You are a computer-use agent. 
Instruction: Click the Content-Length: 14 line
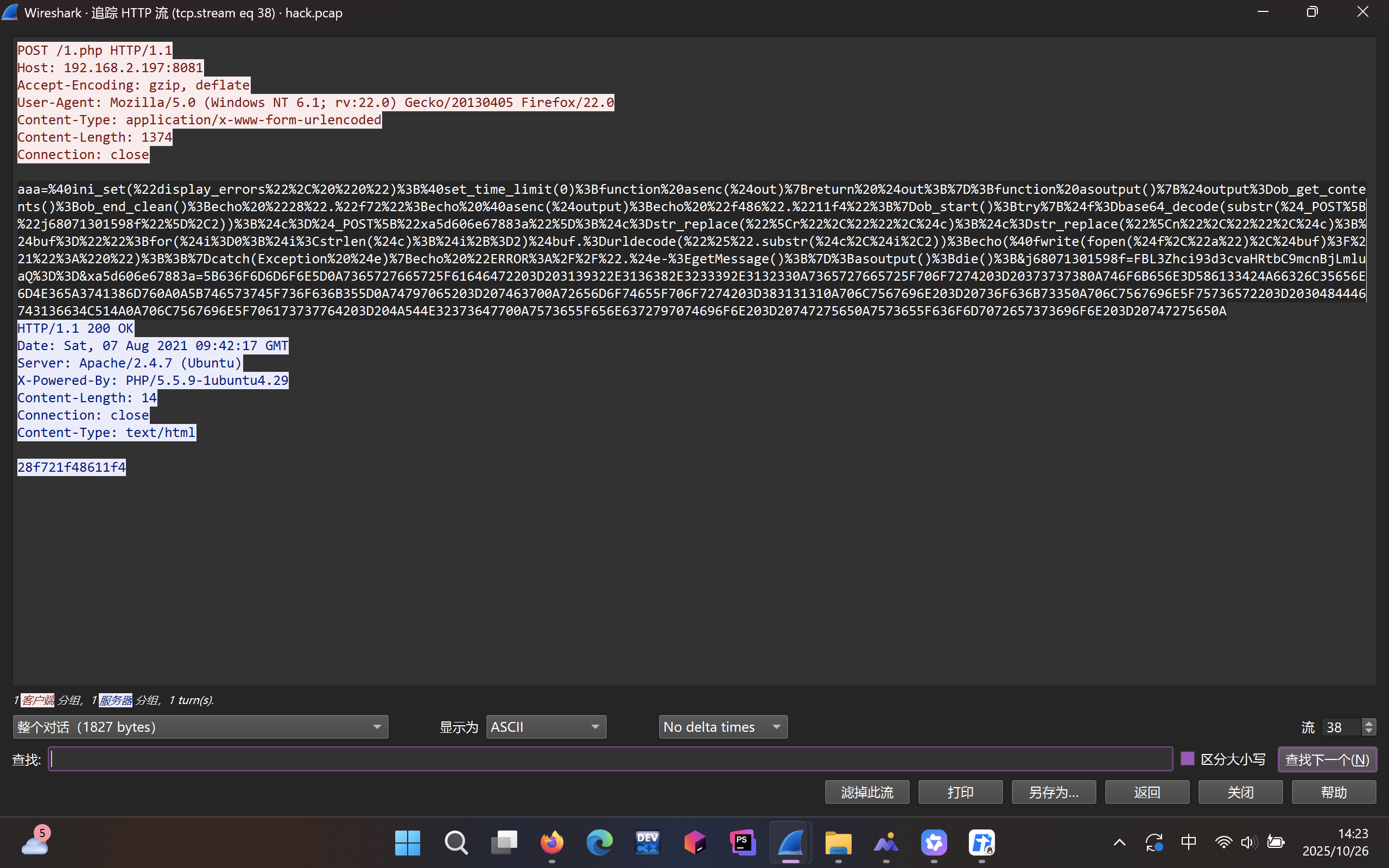point(87,398)
